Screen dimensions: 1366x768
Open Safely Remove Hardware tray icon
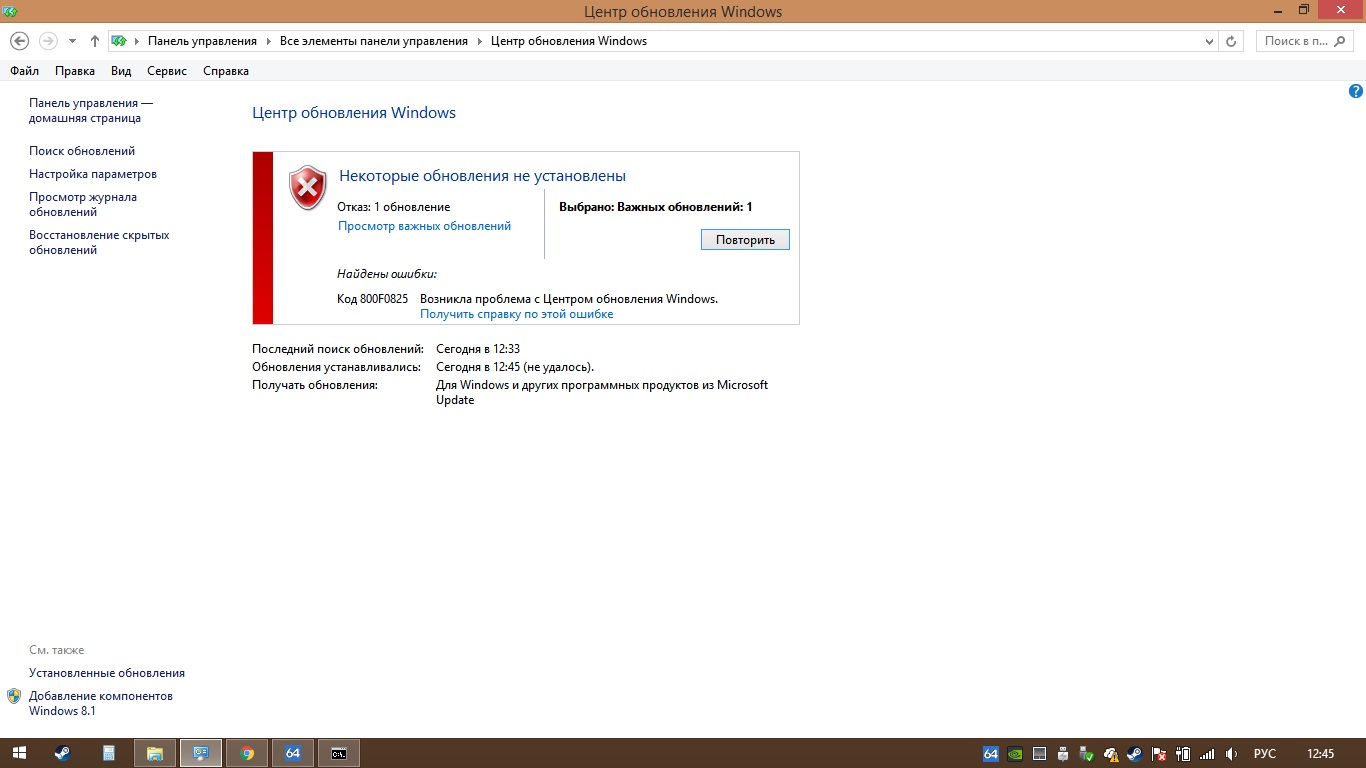point(1087,754)
